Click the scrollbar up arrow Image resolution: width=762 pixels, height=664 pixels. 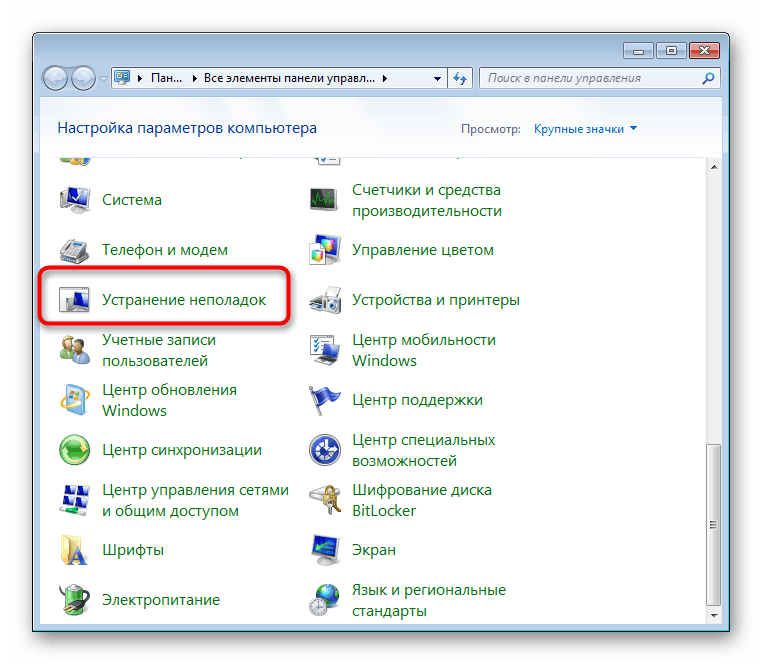(x=713, y=167)
